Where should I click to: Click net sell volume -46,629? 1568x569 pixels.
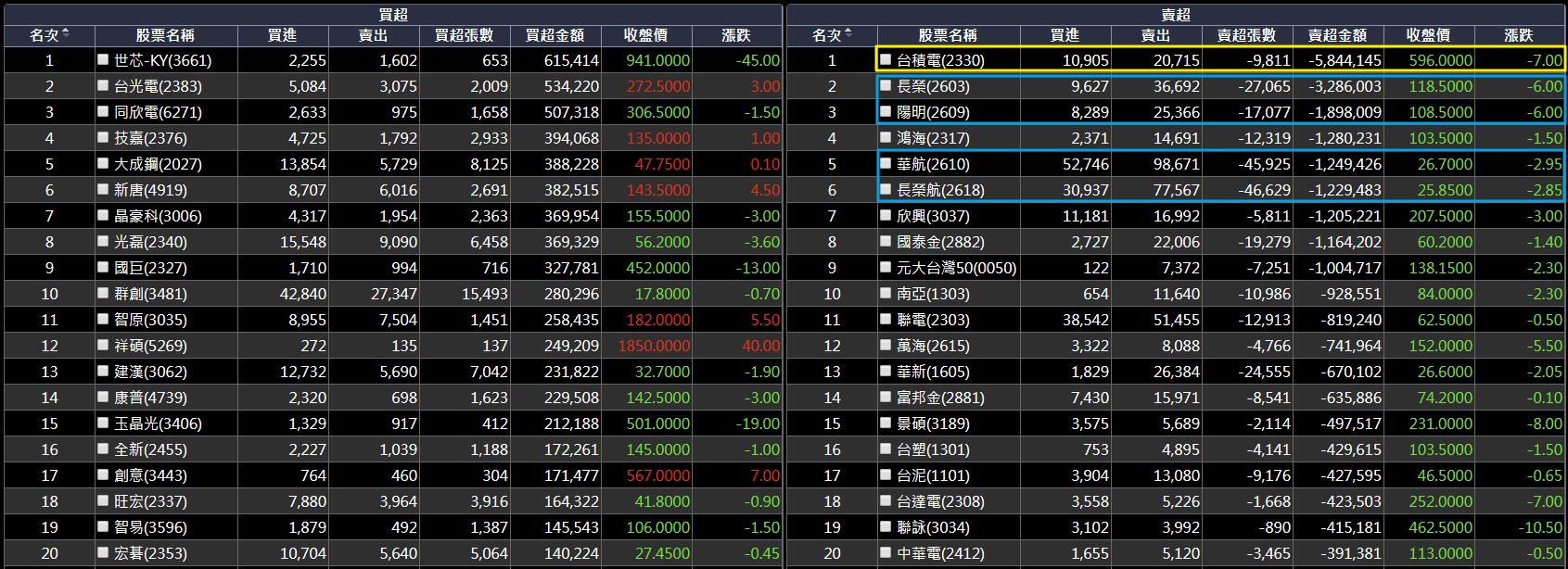click(1264, 189)
